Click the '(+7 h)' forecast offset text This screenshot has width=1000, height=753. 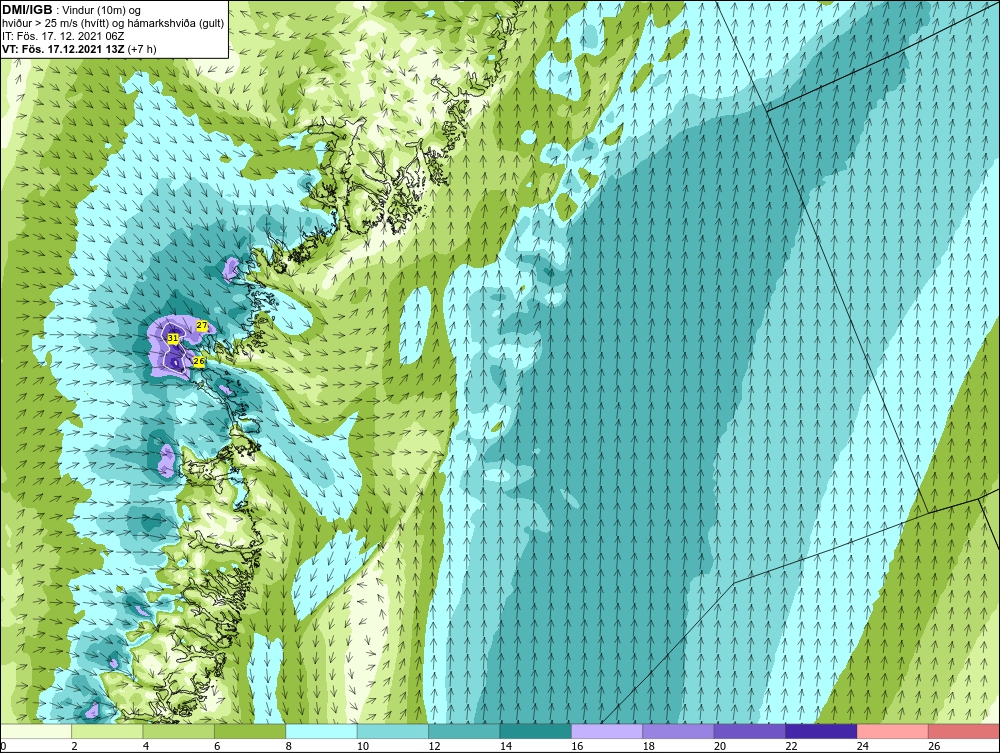point(142,48)
